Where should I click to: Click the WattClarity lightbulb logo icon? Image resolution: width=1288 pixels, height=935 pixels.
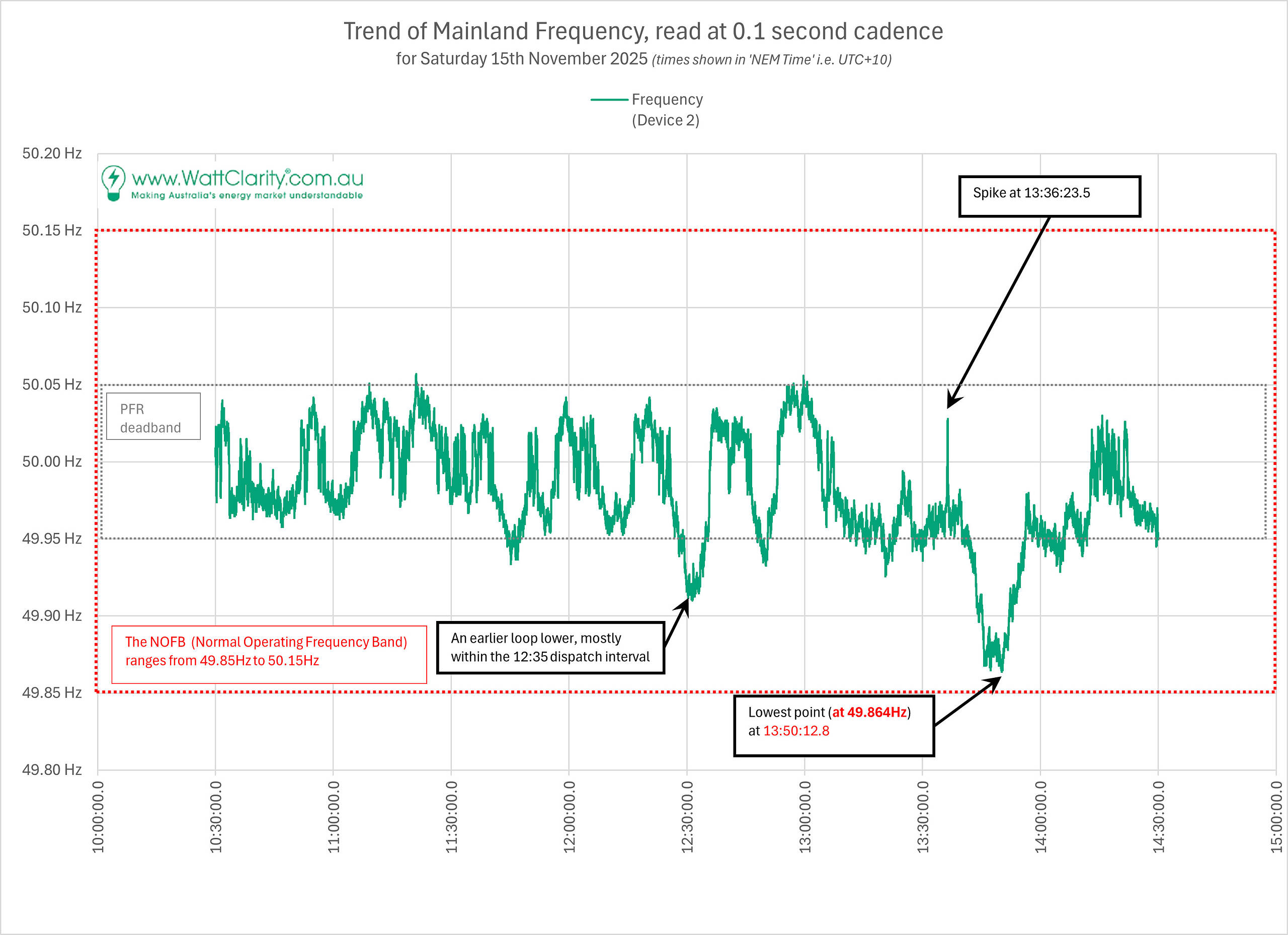click(x=113, y=183)
